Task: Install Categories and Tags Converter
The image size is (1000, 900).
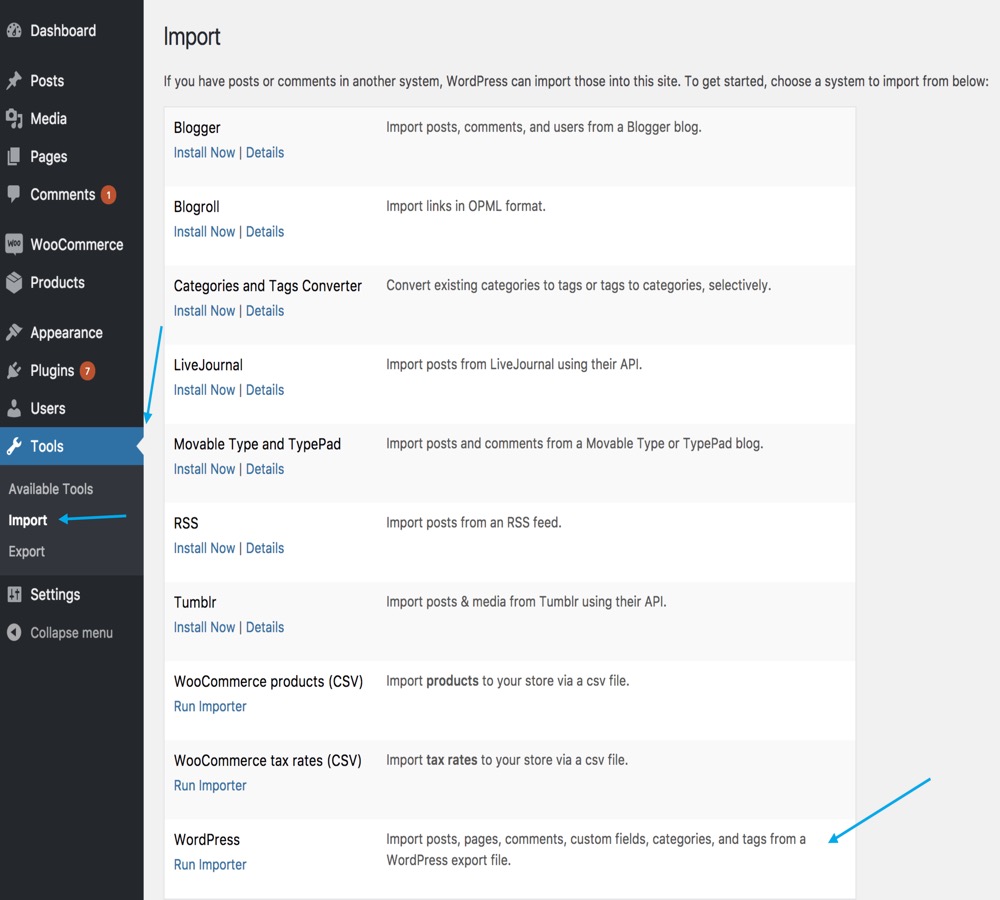Action: [x=204, y=311]
